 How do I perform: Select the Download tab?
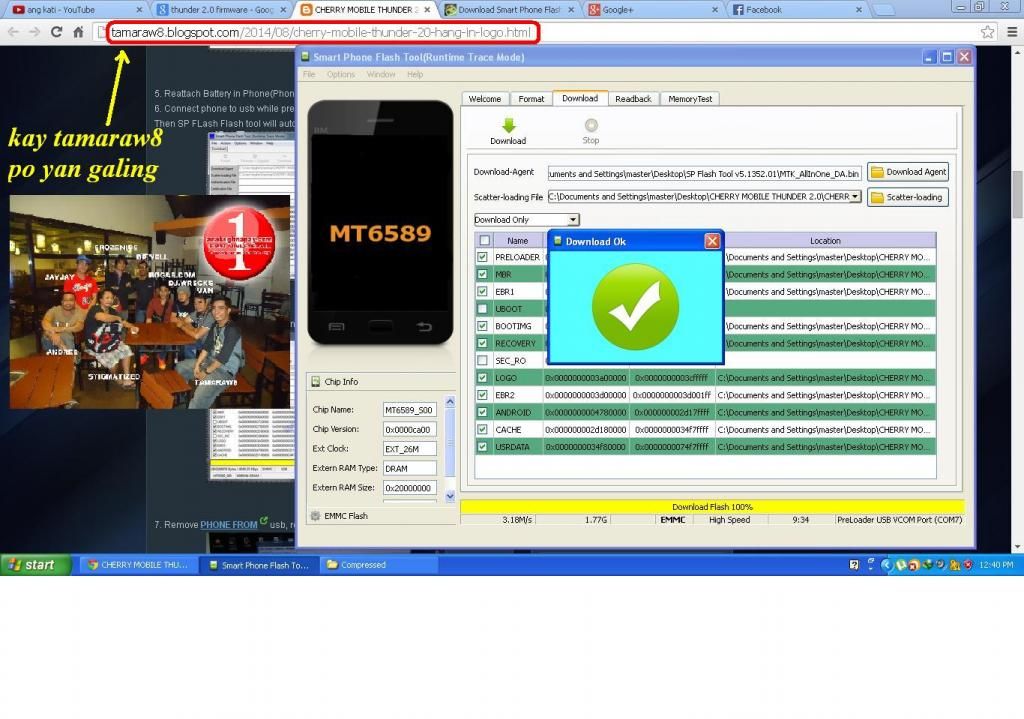580,98
